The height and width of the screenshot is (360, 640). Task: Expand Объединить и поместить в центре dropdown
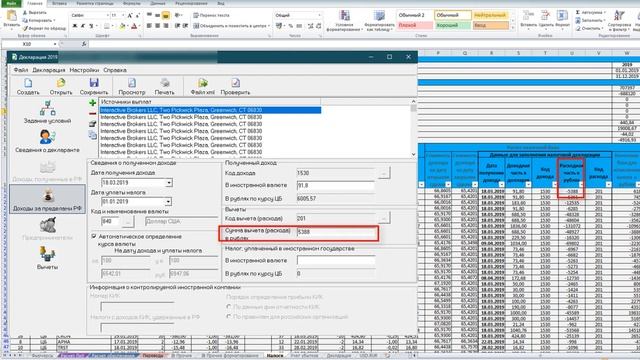[269, 26]
